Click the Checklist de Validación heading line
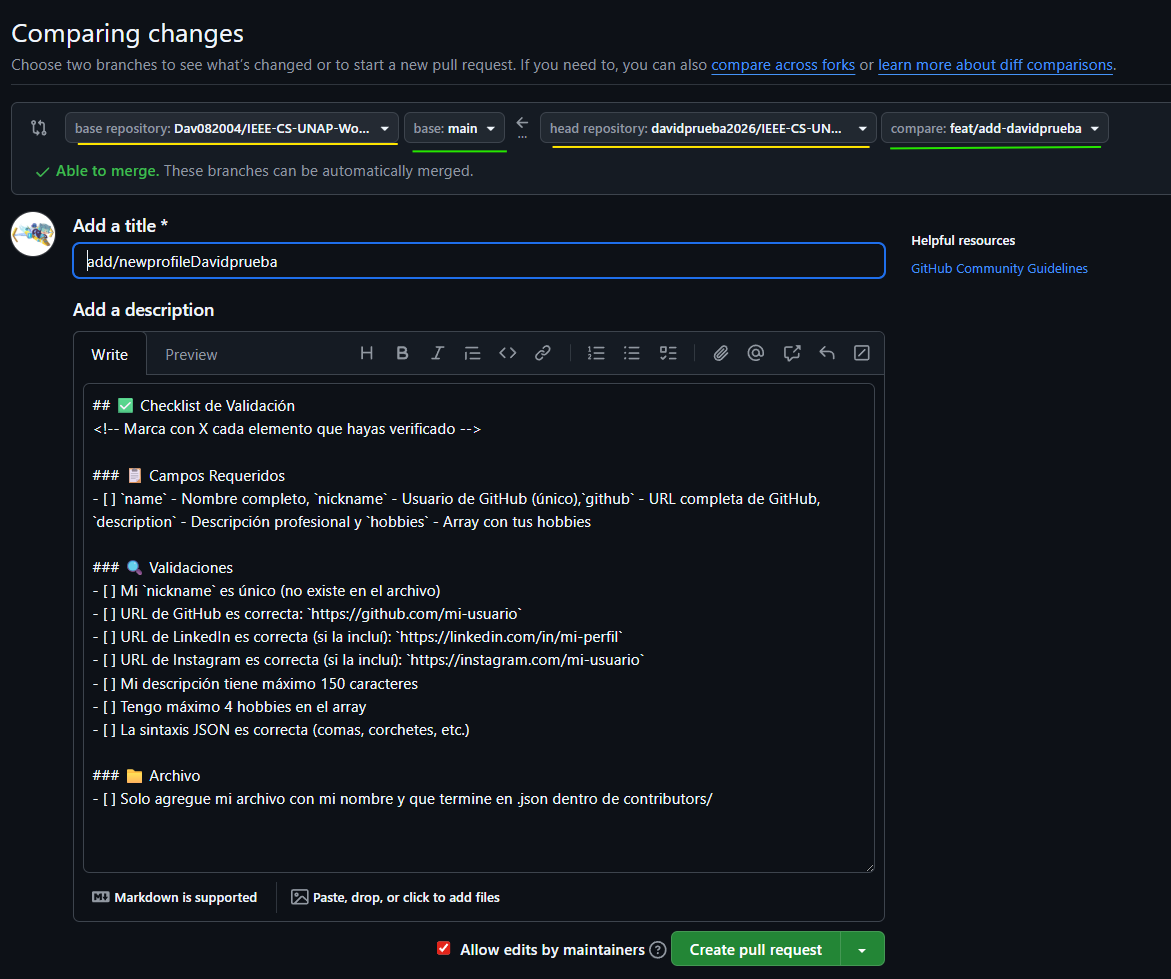This screenshot has height=979, width=1171. tap(194, 405)
